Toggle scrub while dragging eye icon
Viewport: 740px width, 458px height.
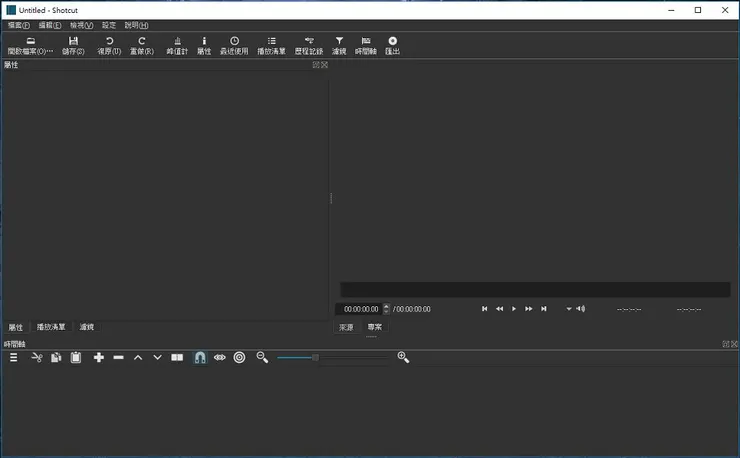tap(220, 357)
